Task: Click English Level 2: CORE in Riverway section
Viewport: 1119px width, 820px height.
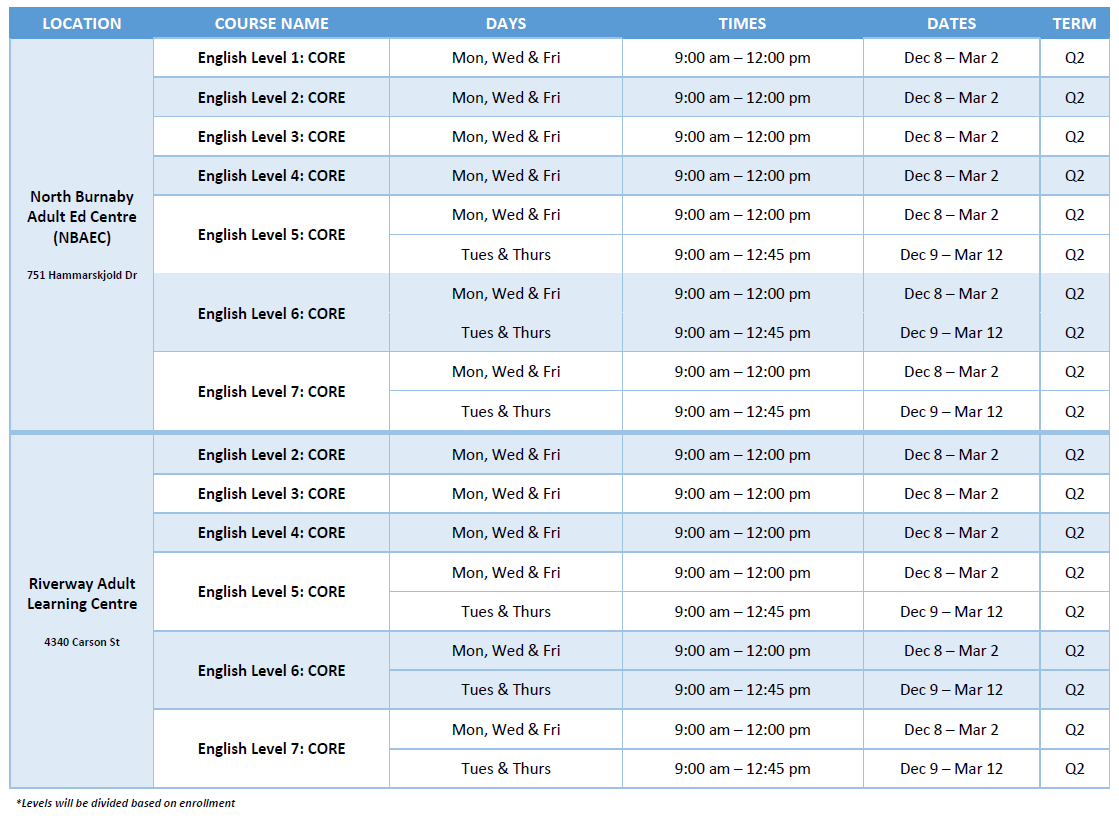Action: click(x=271, y=455)
